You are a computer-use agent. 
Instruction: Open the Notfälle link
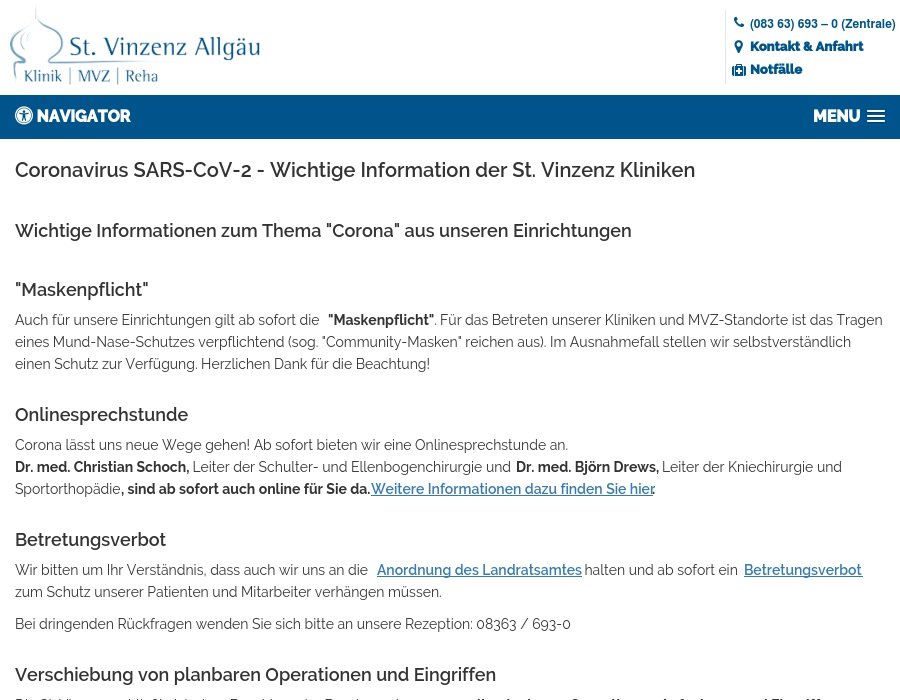coord(776,70)
